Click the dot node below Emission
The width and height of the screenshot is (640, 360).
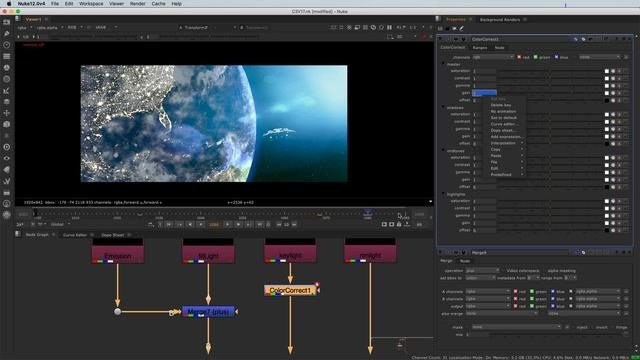coord(118,312)
